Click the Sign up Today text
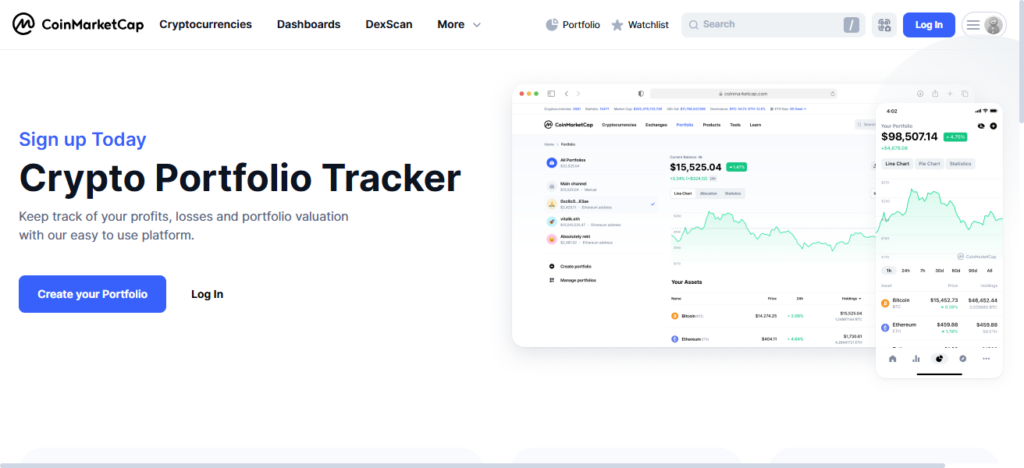This screenshot has width=1024, height=468. coord(82,140)
